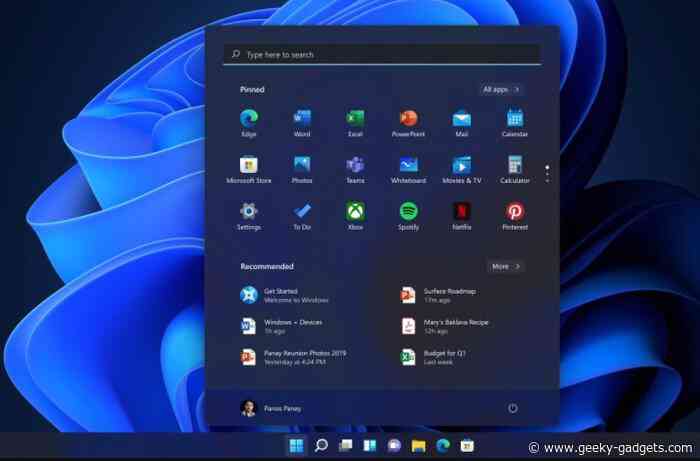
Task: Launch the To Do app
Action: tap(302, 216)
